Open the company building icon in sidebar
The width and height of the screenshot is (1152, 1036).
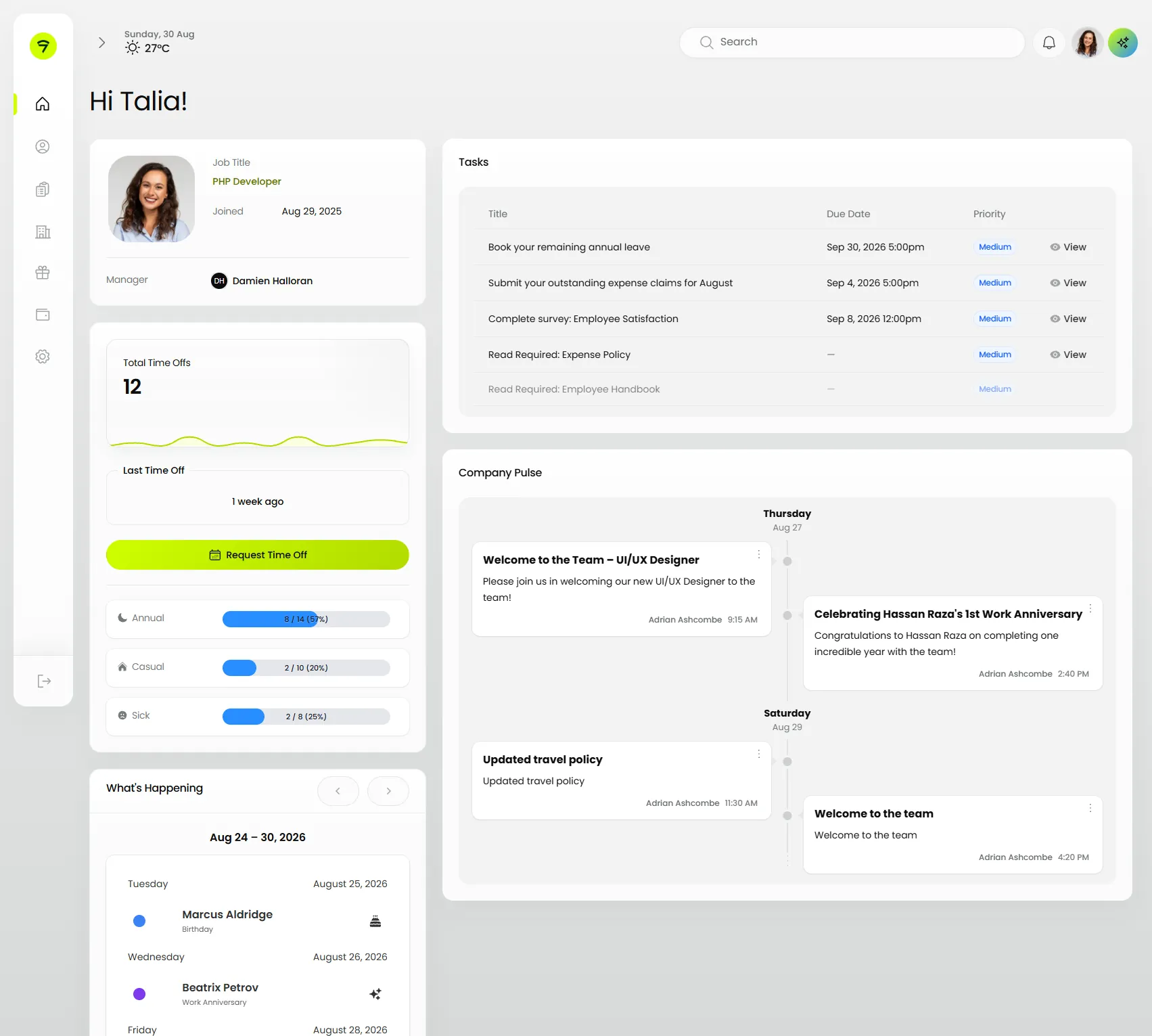pos(43,232)
